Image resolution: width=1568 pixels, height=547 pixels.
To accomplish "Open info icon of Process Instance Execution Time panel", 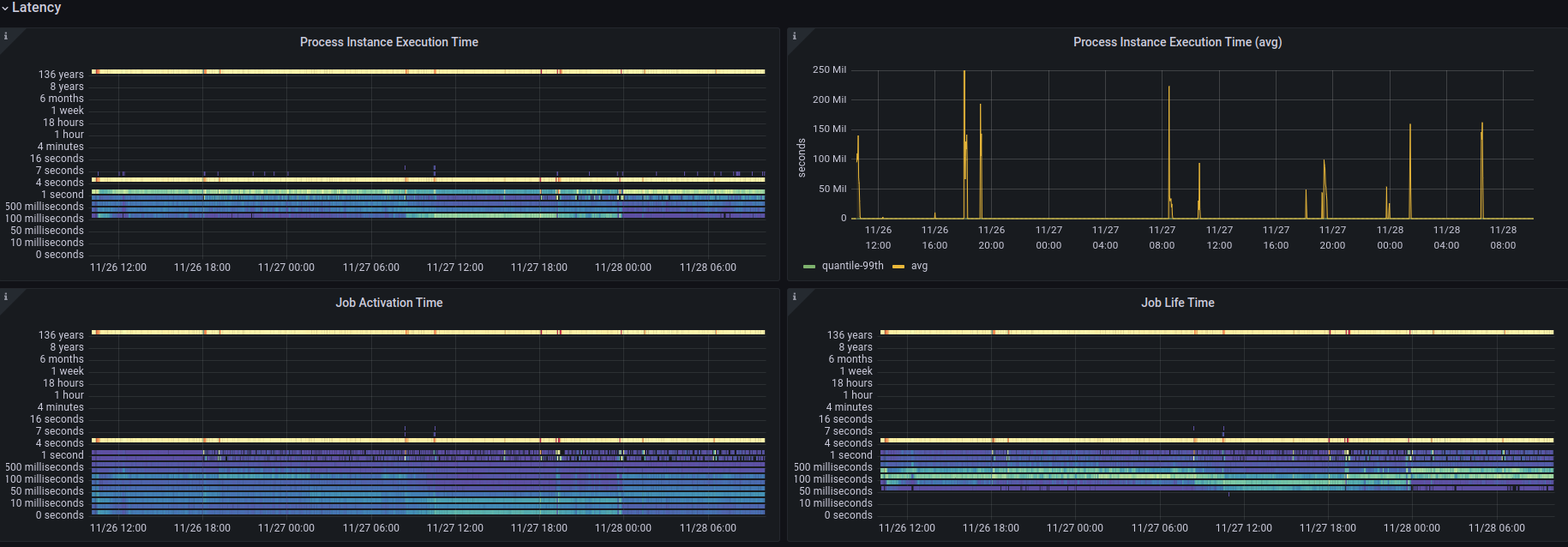I will 6,36.
